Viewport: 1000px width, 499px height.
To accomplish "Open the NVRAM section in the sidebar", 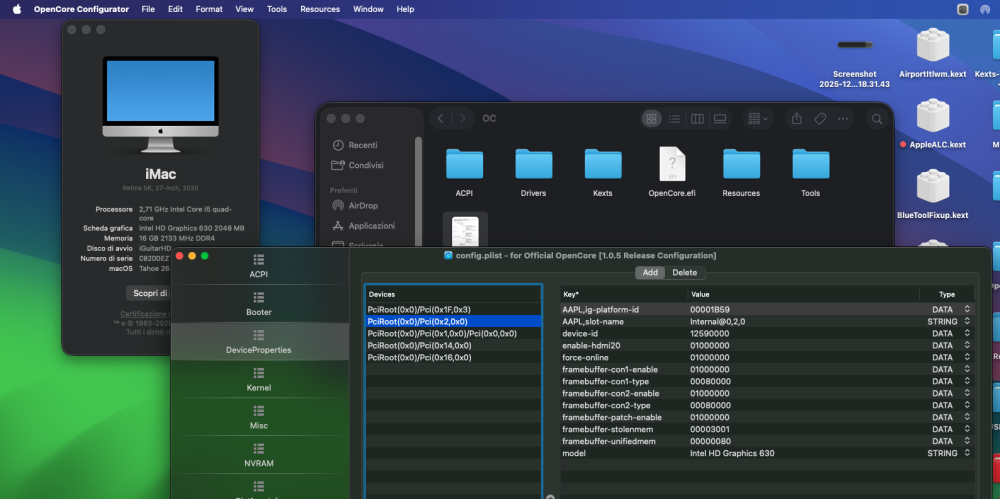I will [x=258, y=454].
